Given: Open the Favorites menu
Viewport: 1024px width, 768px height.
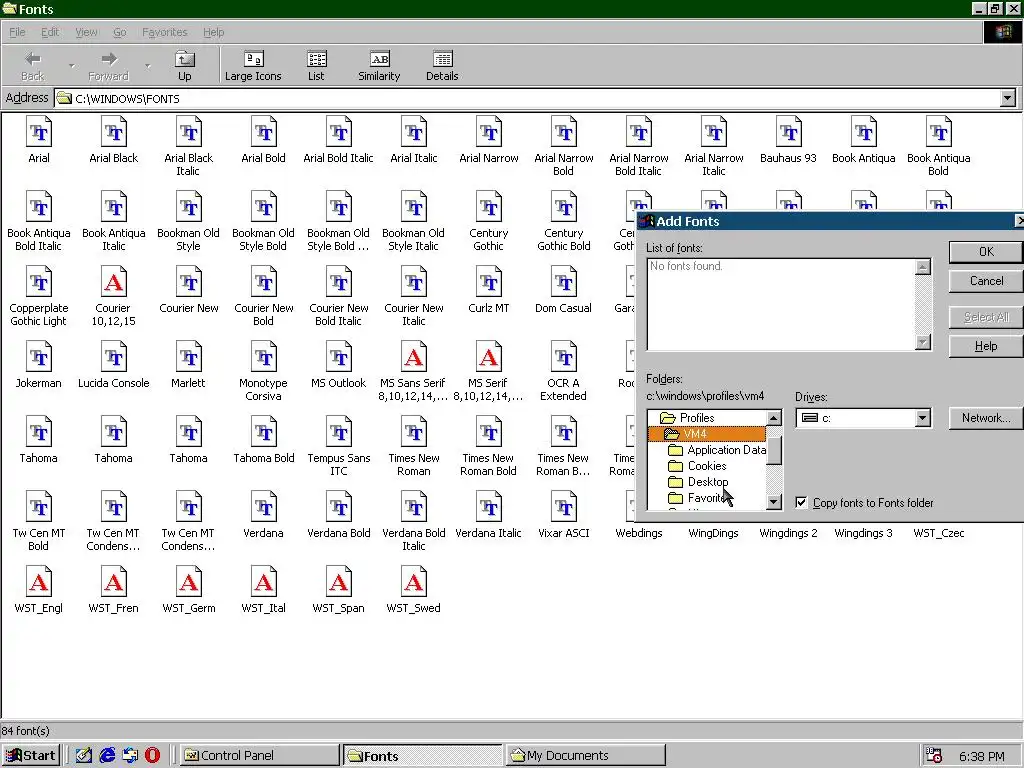Looking at the screenshot, I should click(x=165, y=32).
